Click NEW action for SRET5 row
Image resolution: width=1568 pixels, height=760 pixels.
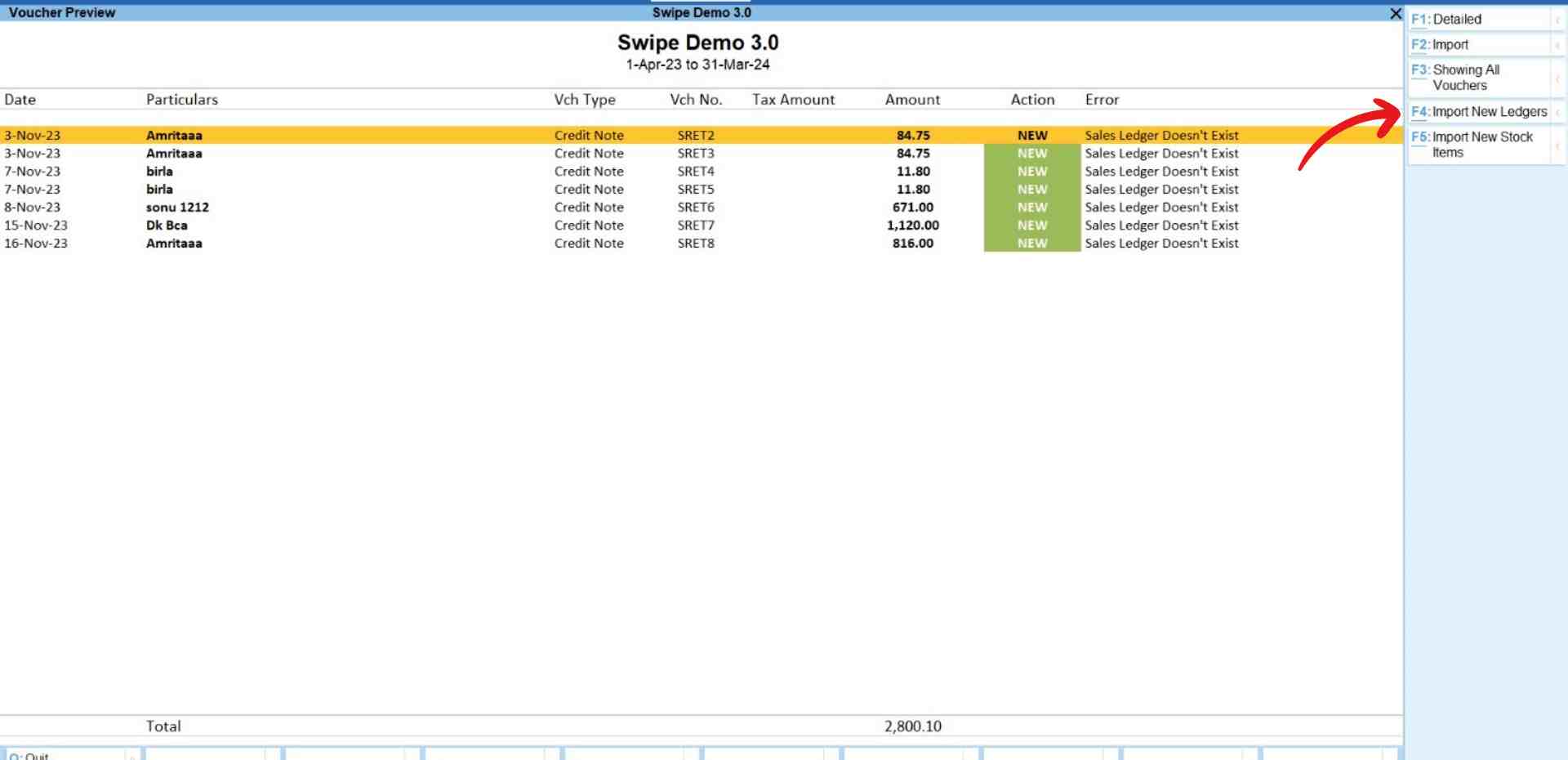(x=1032, y=190)
